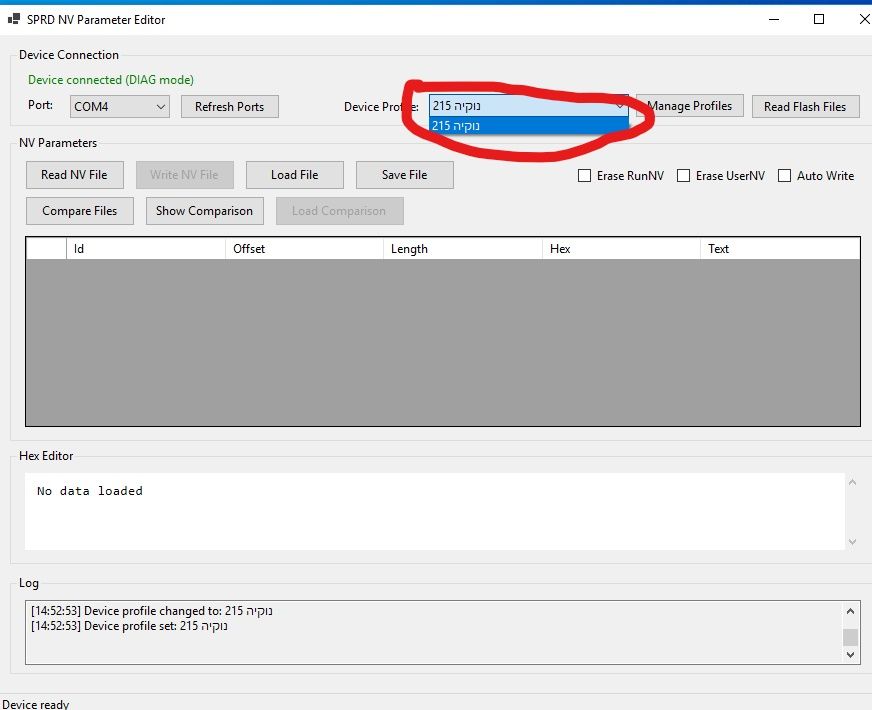Open Compare Files
Image resolution: width=872 pixels, height=710 pixels.
(80, 211)
